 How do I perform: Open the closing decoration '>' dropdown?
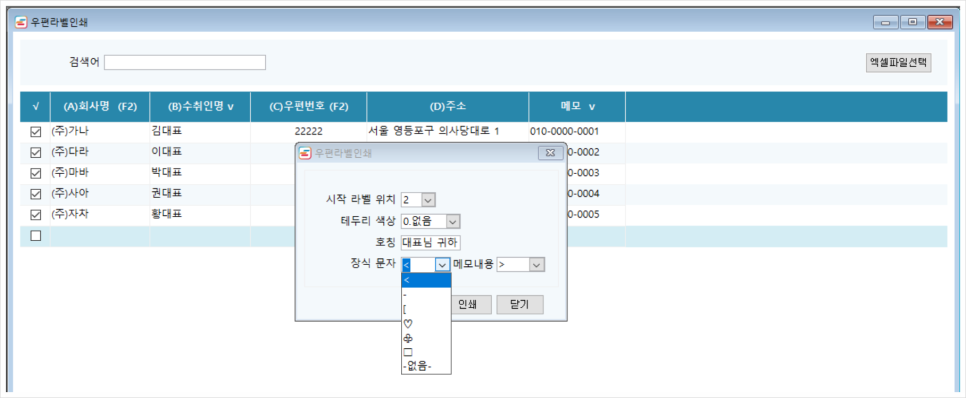click(x=537, y=264)
